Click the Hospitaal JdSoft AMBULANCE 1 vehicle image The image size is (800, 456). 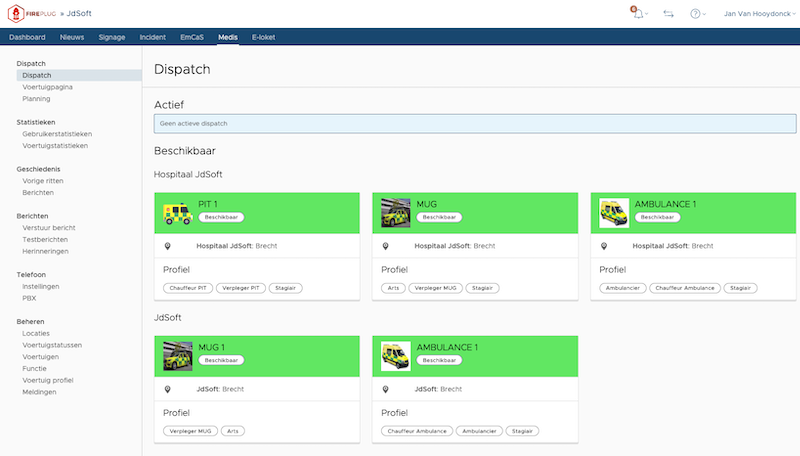click(614, 212)
